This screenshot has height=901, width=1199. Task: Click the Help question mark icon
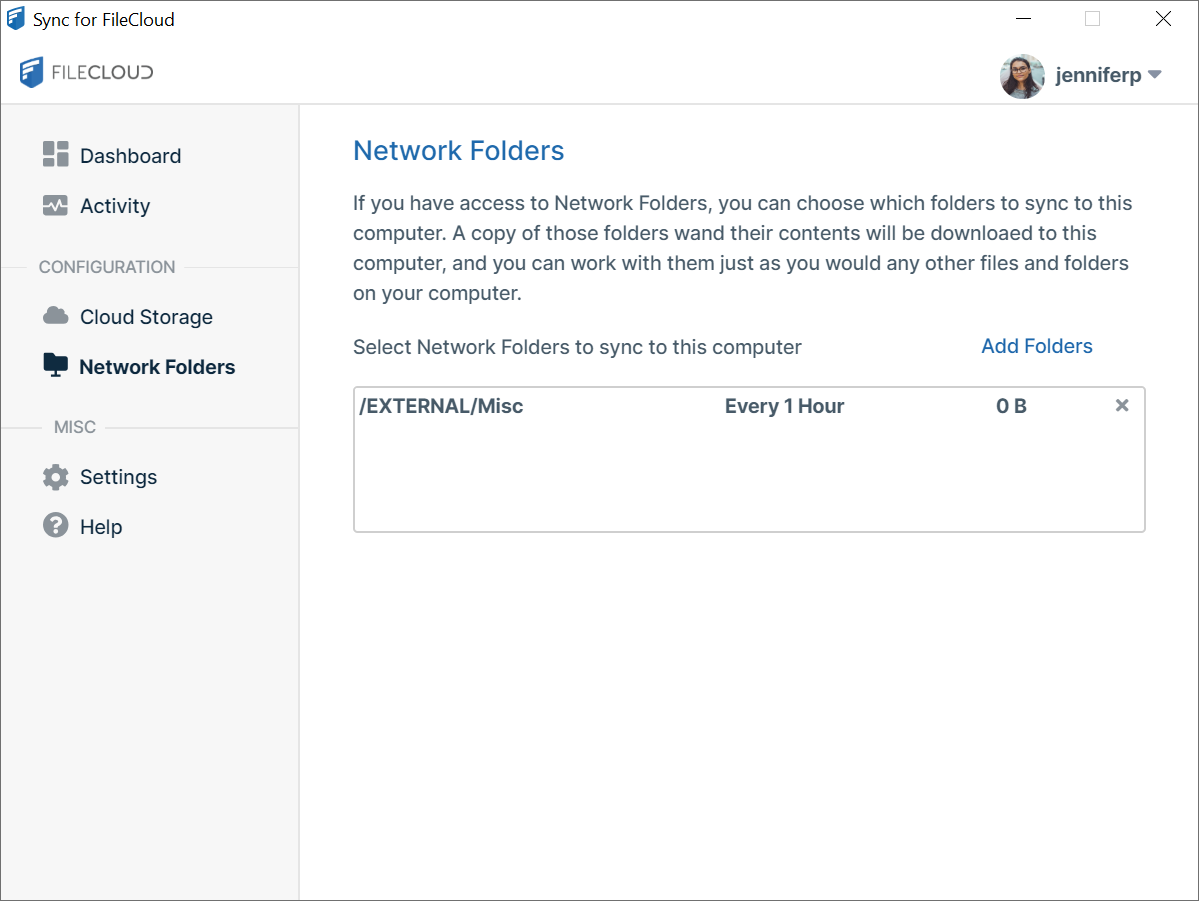coord(55,526)
